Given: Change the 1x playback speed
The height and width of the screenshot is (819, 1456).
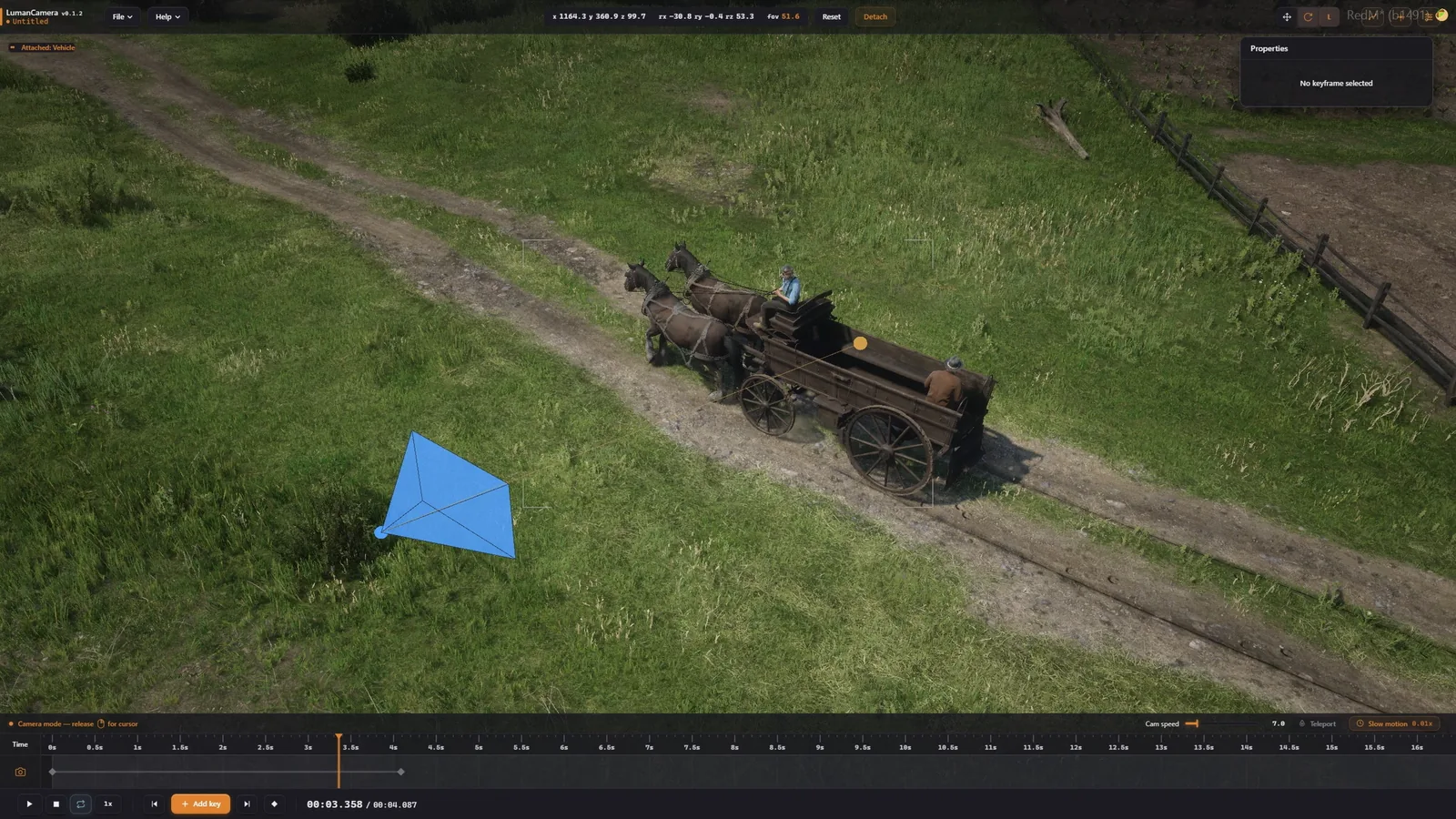Looking at the screenshot, I should (x=107, y=804).
